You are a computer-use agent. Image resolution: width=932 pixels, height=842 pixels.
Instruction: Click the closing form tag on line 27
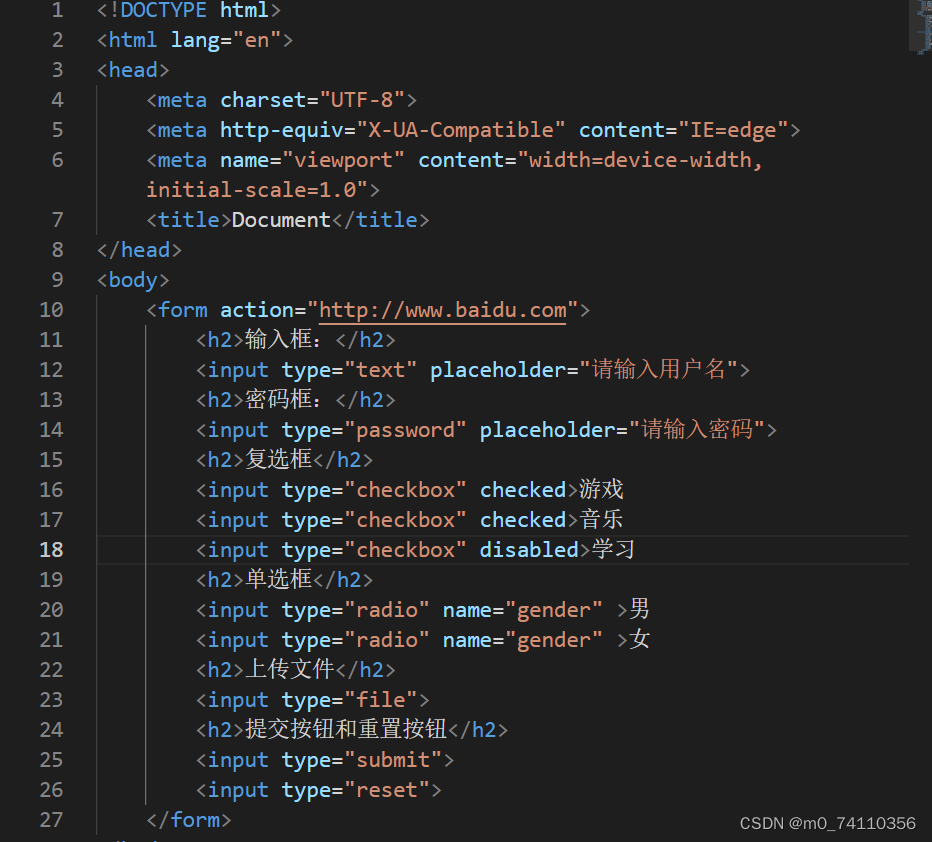click(189, 820)
